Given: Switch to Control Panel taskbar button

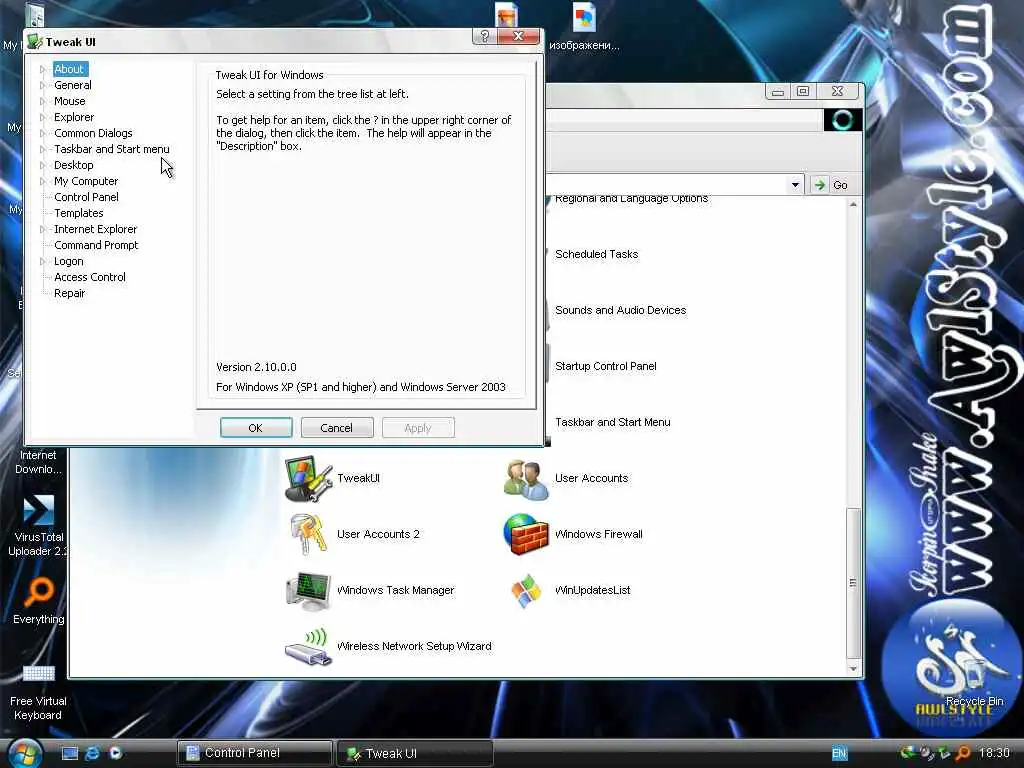Looking at the screenshot, I should point(254,753).
